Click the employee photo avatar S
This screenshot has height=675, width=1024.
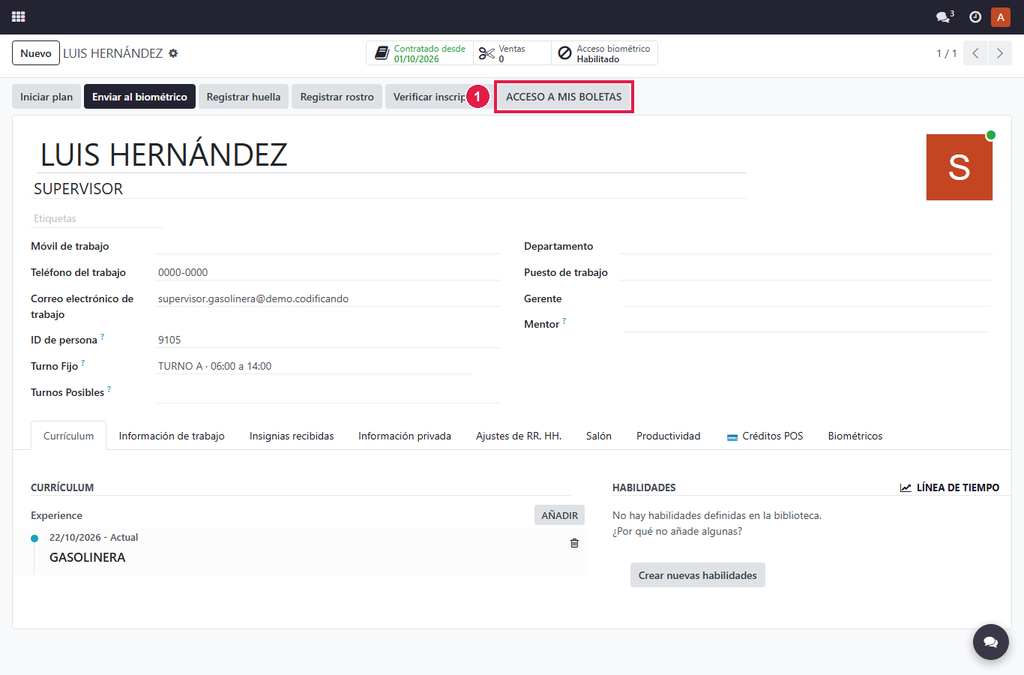pyautogui.click(x=959, y=167)
